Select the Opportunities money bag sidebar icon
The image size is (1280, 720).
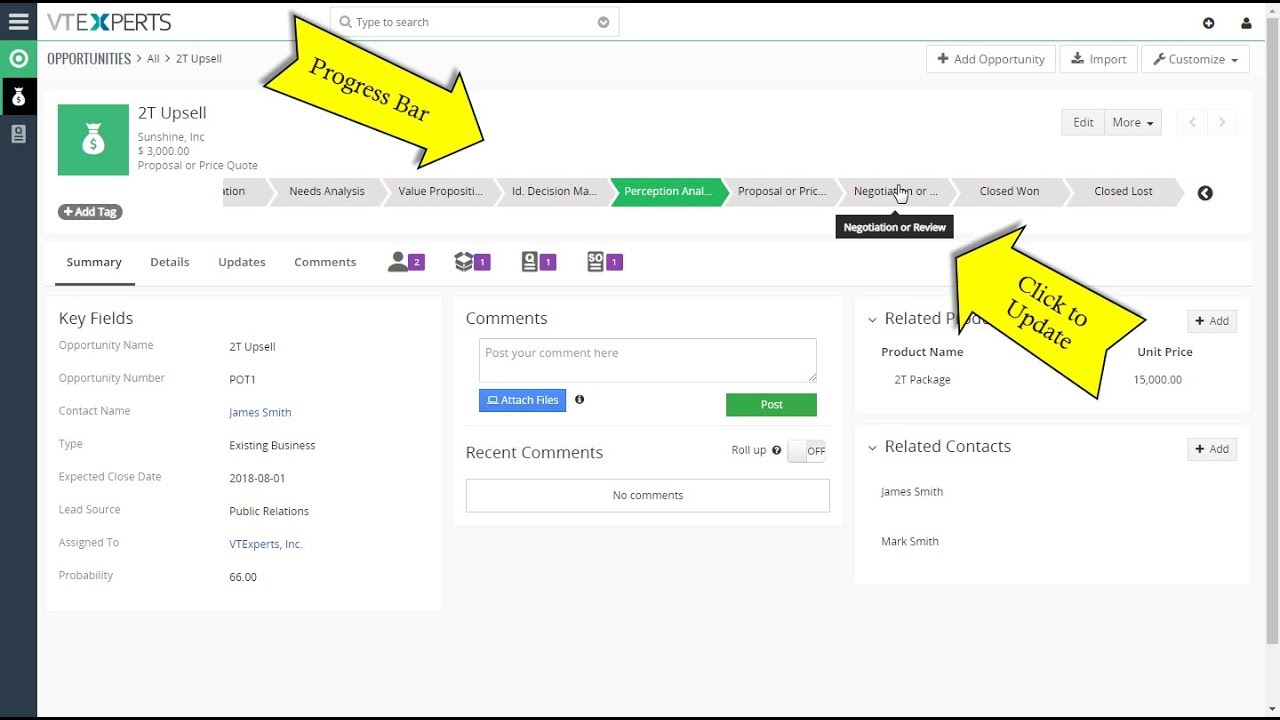[x=18, y=97]
